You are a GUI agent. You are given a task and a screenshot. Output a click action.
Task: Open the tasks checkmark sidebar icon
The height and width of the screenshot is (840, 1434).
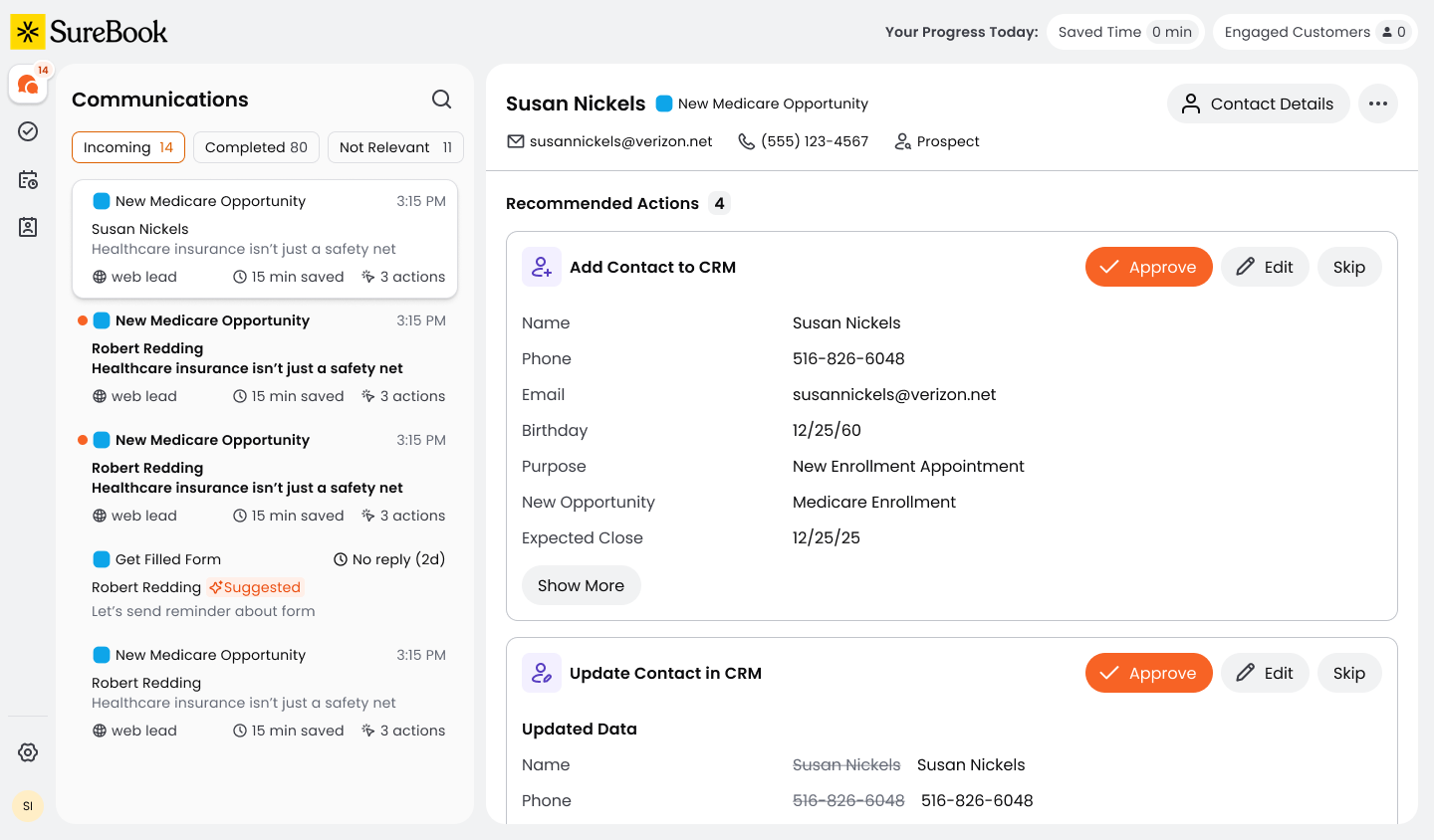29,131
